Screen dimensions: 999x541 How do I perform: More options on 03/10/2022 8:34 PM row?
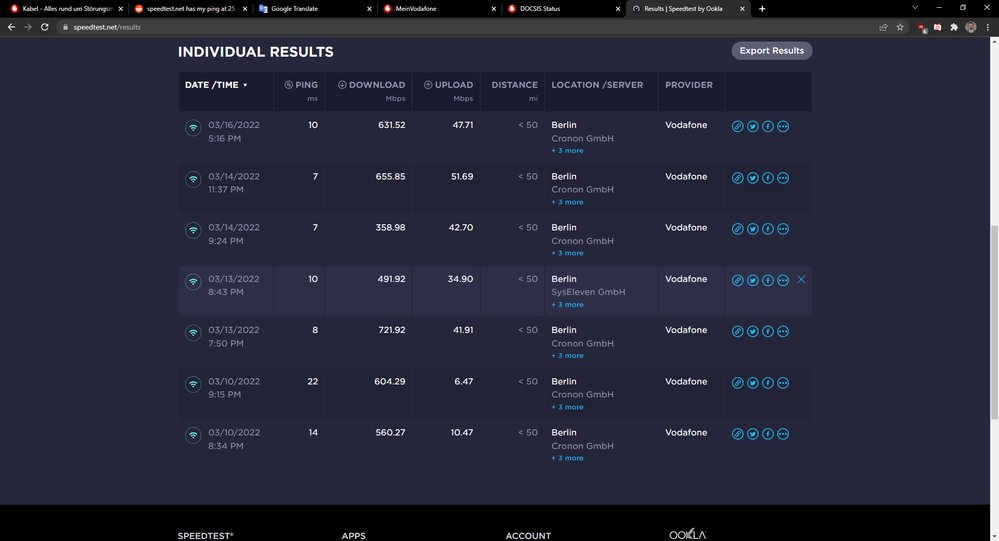click(783, 434)
